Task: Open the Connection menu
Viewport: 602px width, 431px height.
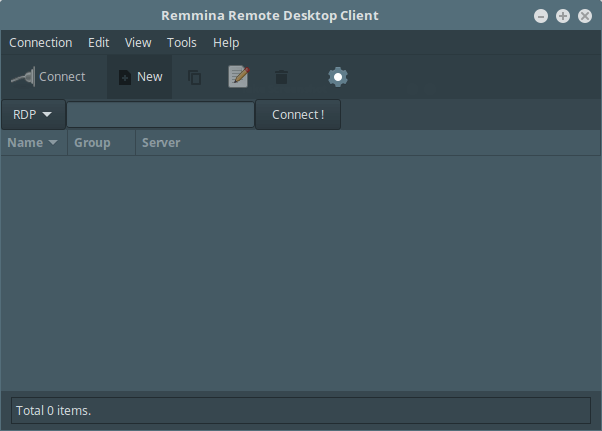Action: tap(41, 43)
